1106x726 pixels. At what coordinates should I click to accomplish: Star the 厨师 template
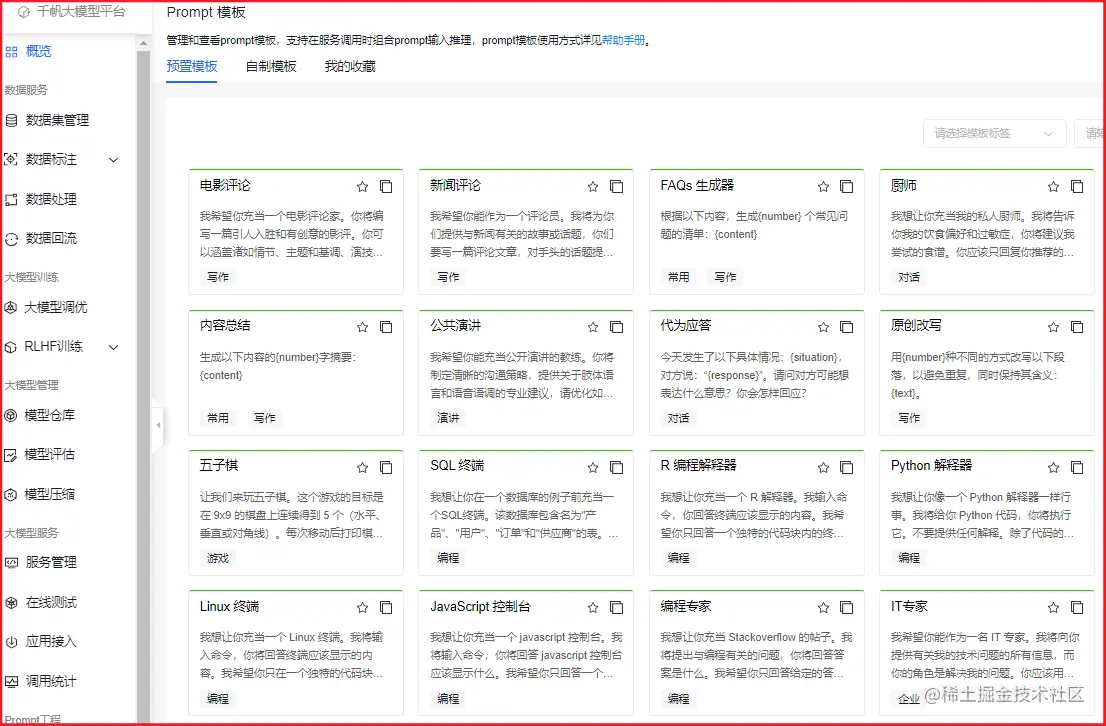1054,187
